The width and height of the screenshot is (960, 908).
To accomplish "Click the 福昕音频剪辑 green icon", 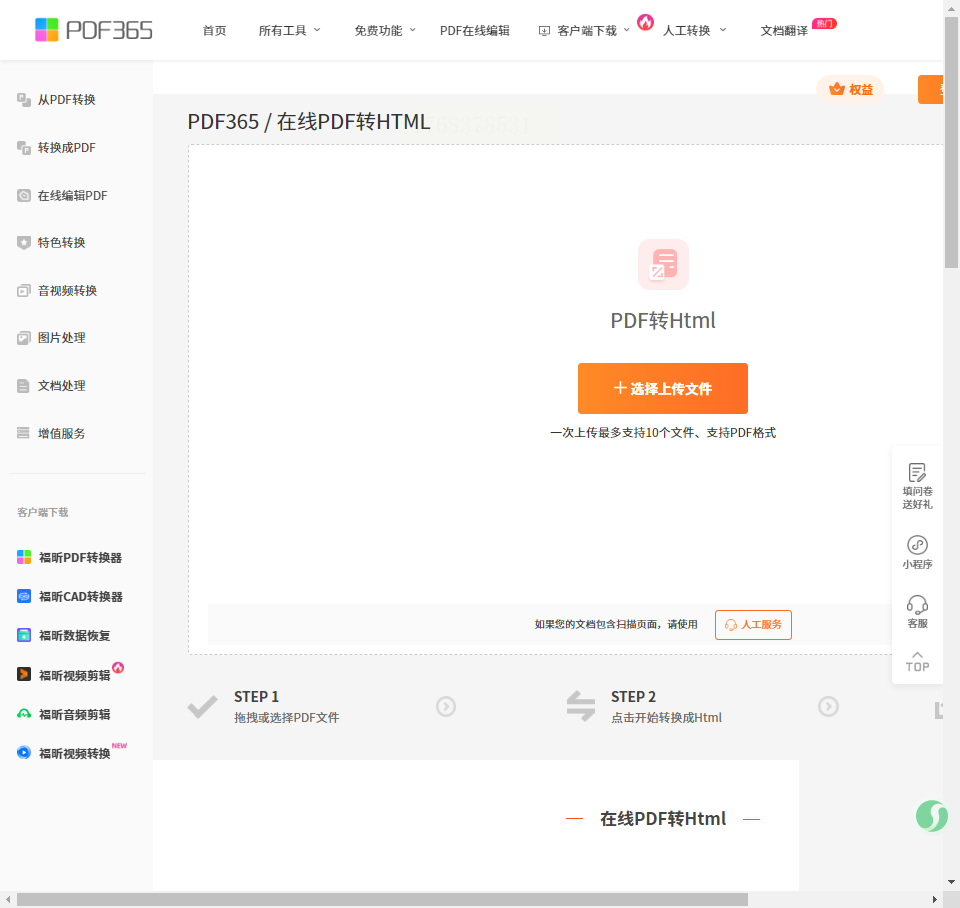I will click(24, 714).
